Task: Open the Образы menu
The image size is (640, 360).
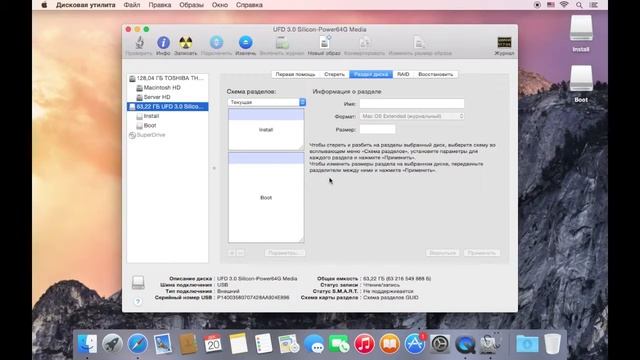Action: (x=191, y=5)
